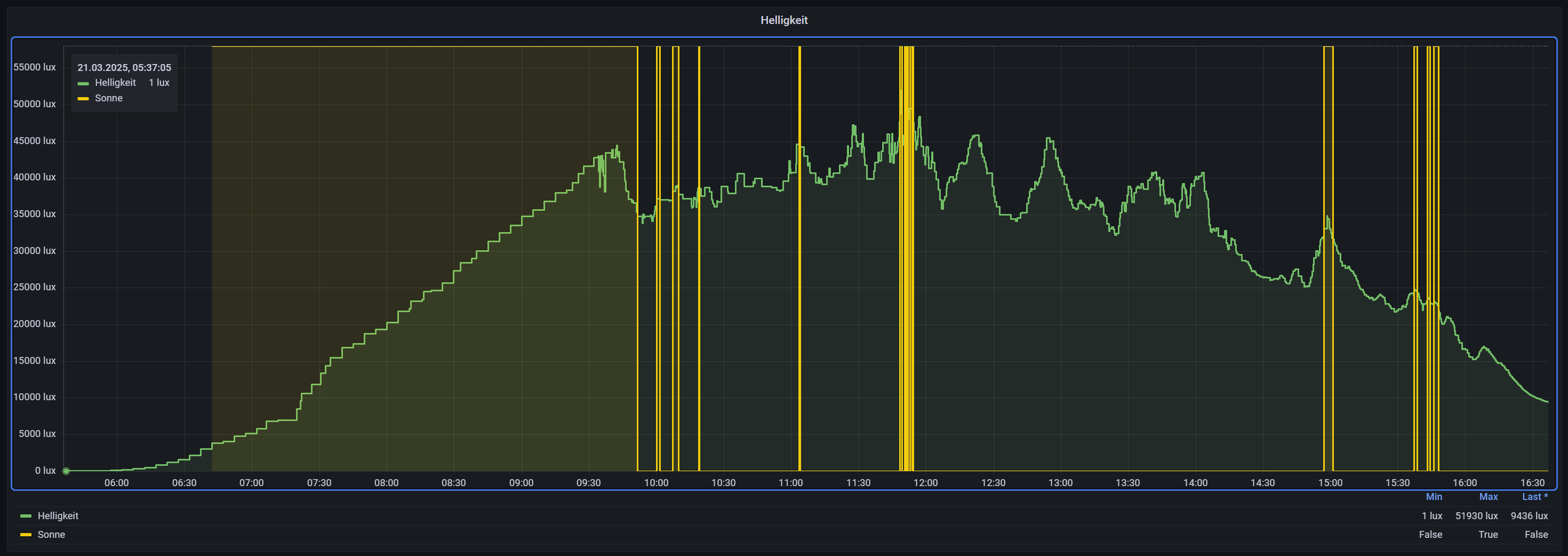Click green Helligkeit color swatch in bottom legend
Image resolution: width=1568 pixels, height=556 pixels.
pos(26,517)
